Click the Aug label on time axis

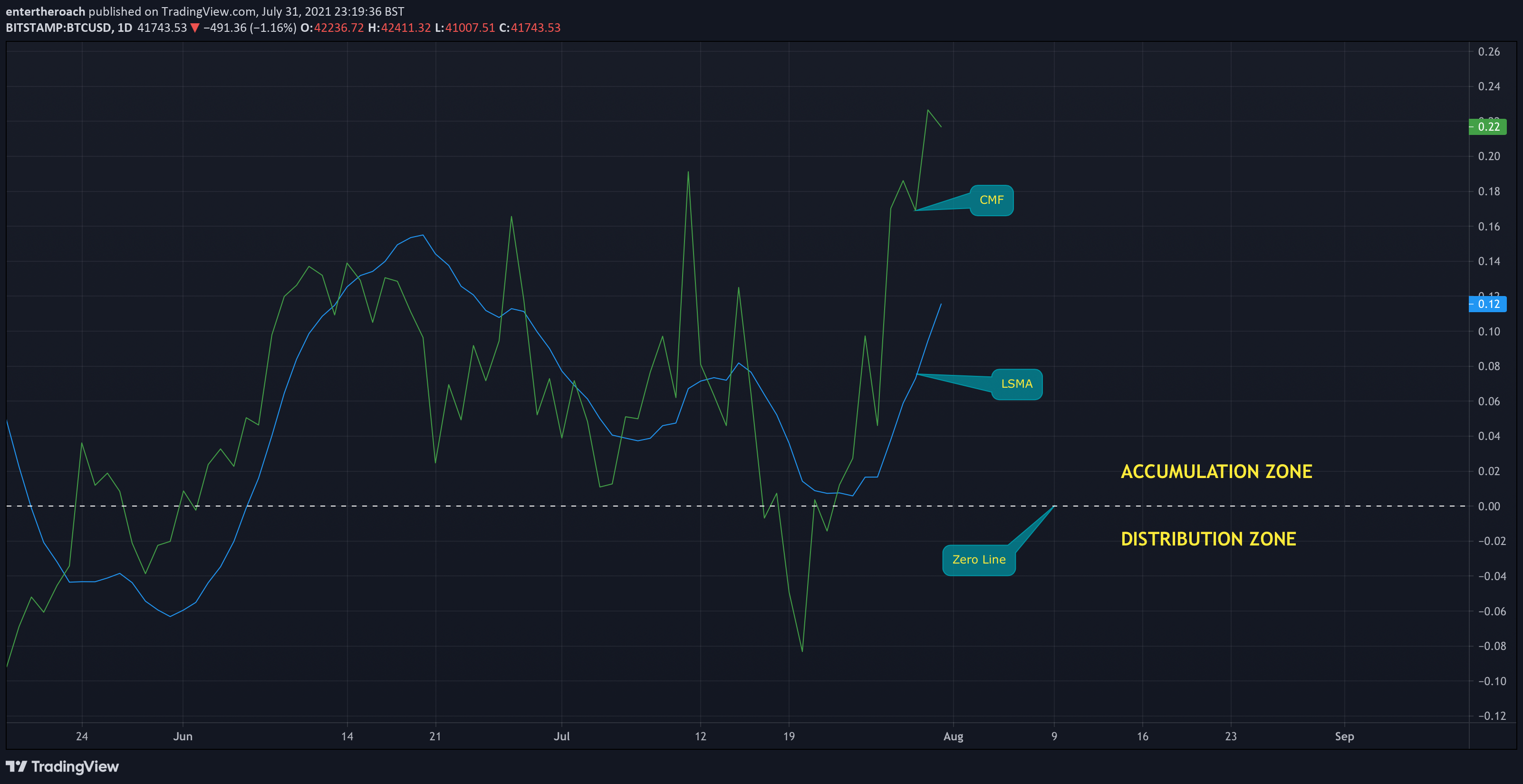pyautogui.click(x=953, y=736)
